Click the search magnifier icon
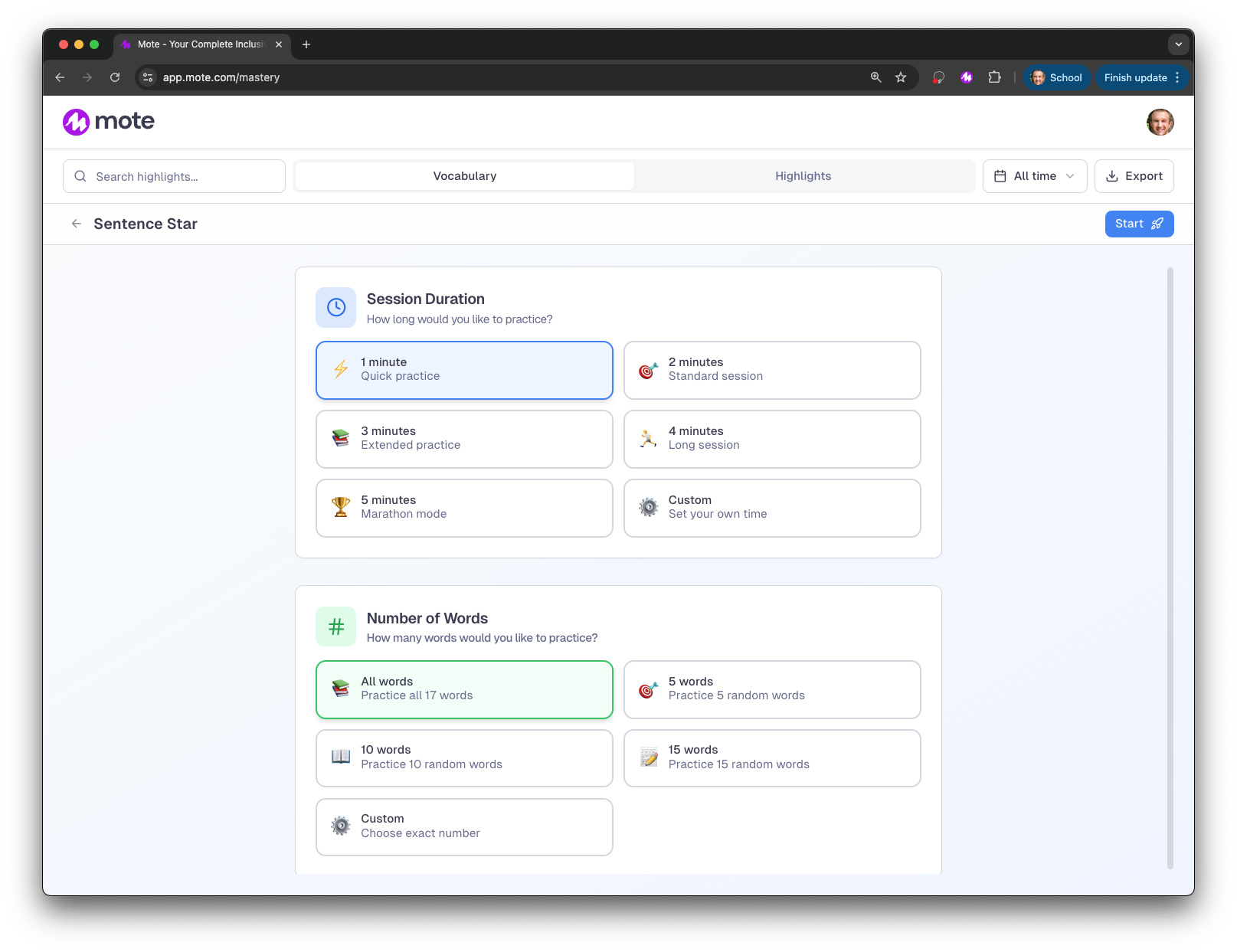Screen dimensions: 1237x952 pyautogui.click(x=80, y=176)
